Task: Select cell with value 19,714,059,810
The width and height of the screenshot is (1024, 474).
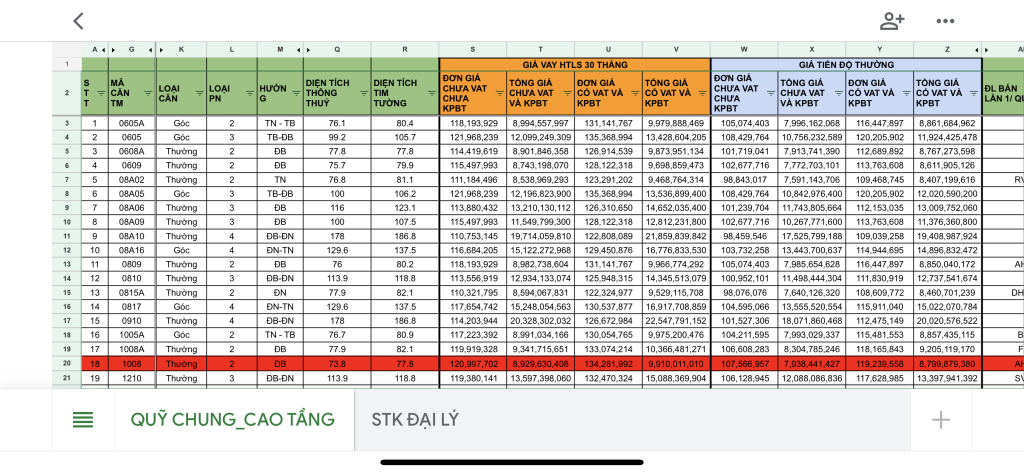Action: coord(541,236)
